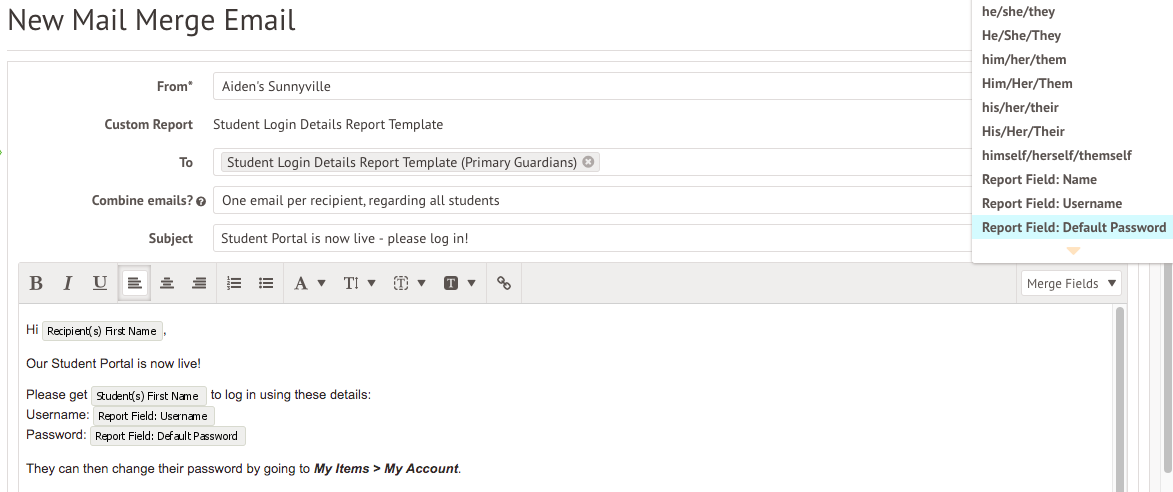Toggle underline formatting
The width and height of the screenshot is (1173, 492).
tap(100, 284)
